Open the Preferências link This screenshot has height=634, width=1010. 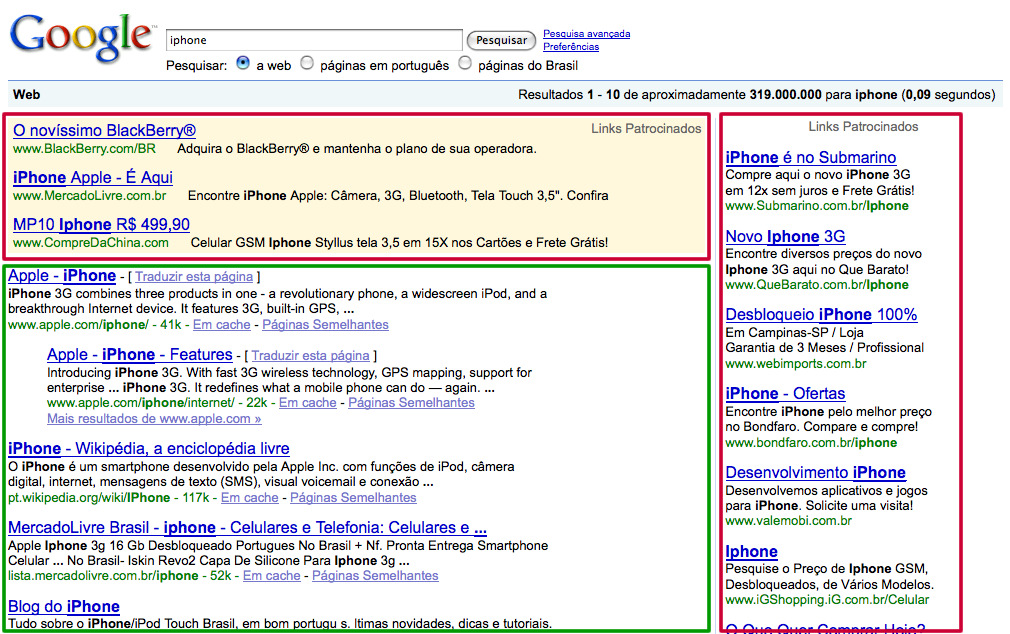tap(571, 47)
